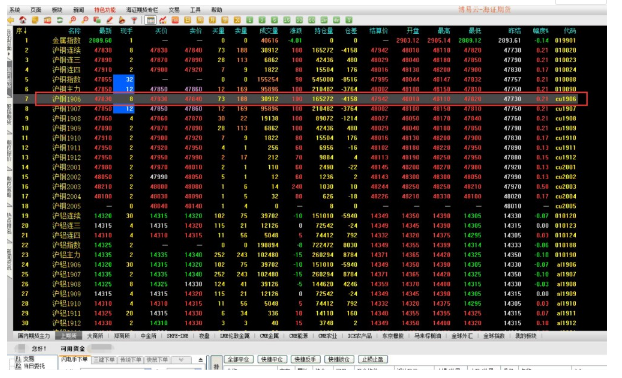
Task: Click the red funnel filter icon
Action: click(134, 20)
